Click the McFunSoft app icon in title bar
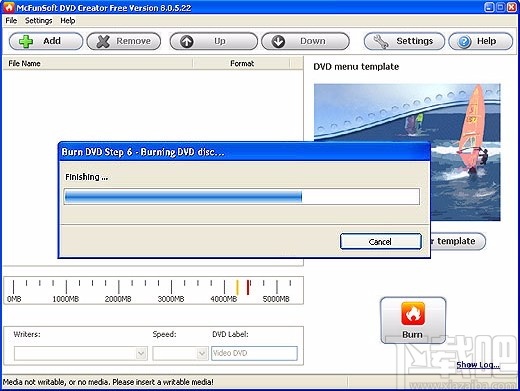The width and height of the screenshot is (520, 391). pyautogui.click(x=9, y=7)
